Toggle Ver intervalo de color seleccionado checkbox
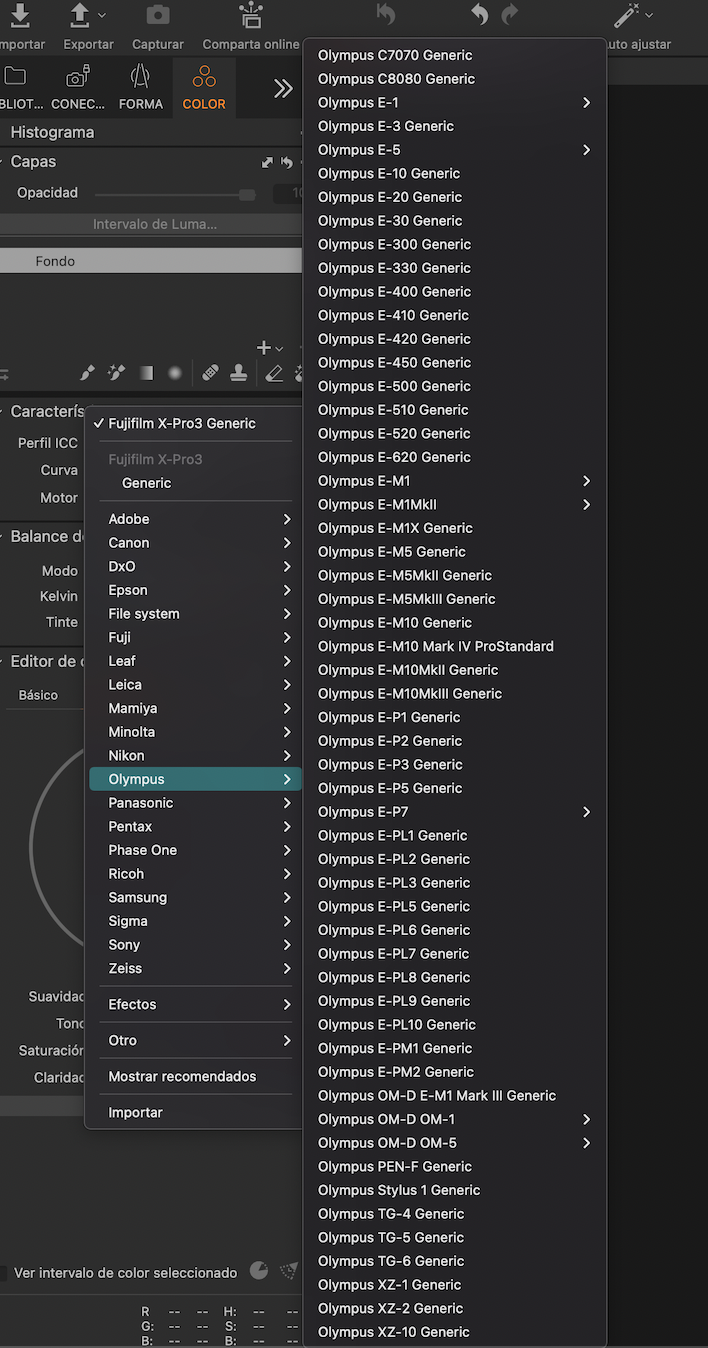 click(x=2, y=1273)
